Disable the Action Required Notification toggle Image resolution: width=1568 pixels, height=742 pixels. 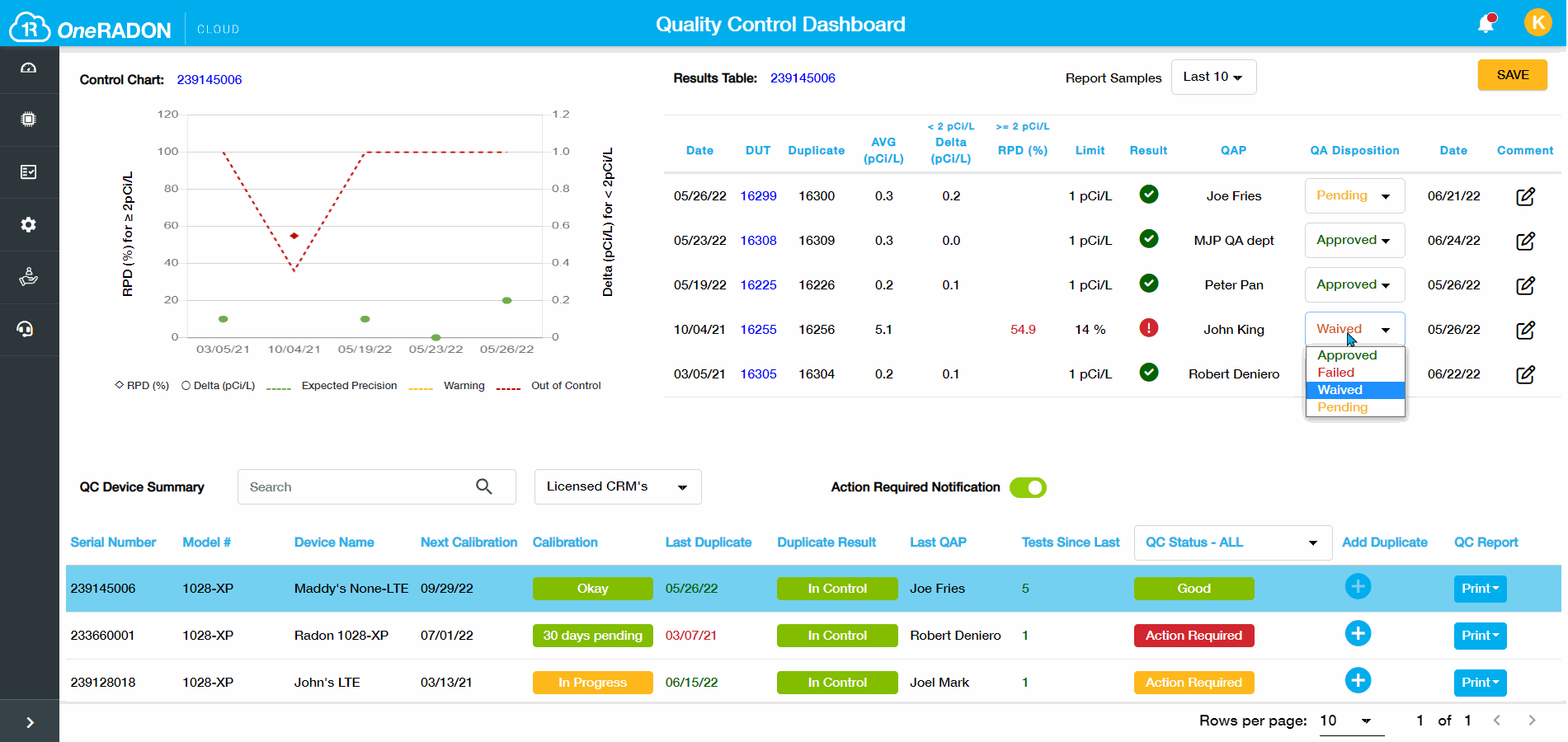tap(1028, 487)
